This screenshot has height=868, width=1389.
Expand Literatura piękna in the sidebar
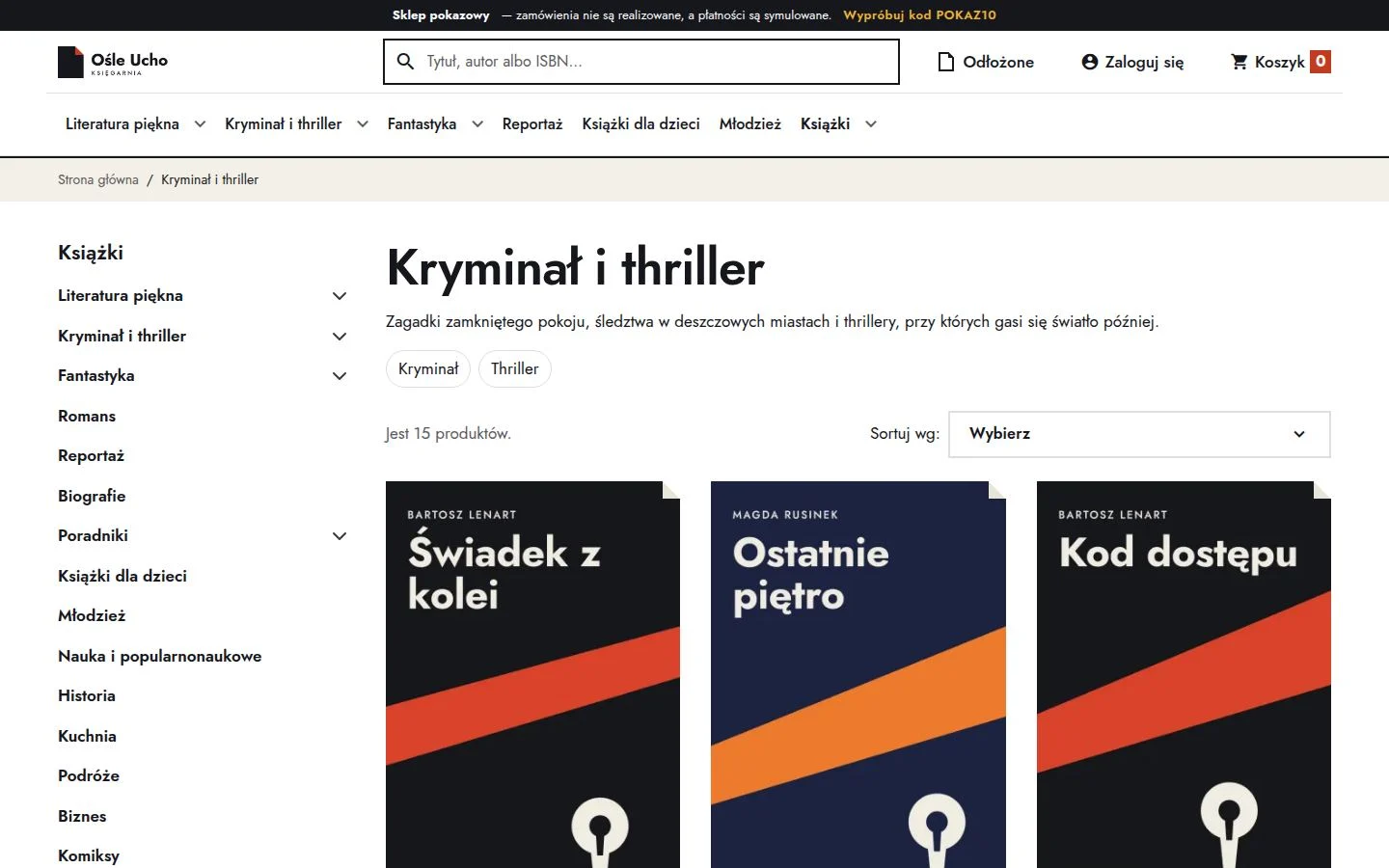coord(340,296)
